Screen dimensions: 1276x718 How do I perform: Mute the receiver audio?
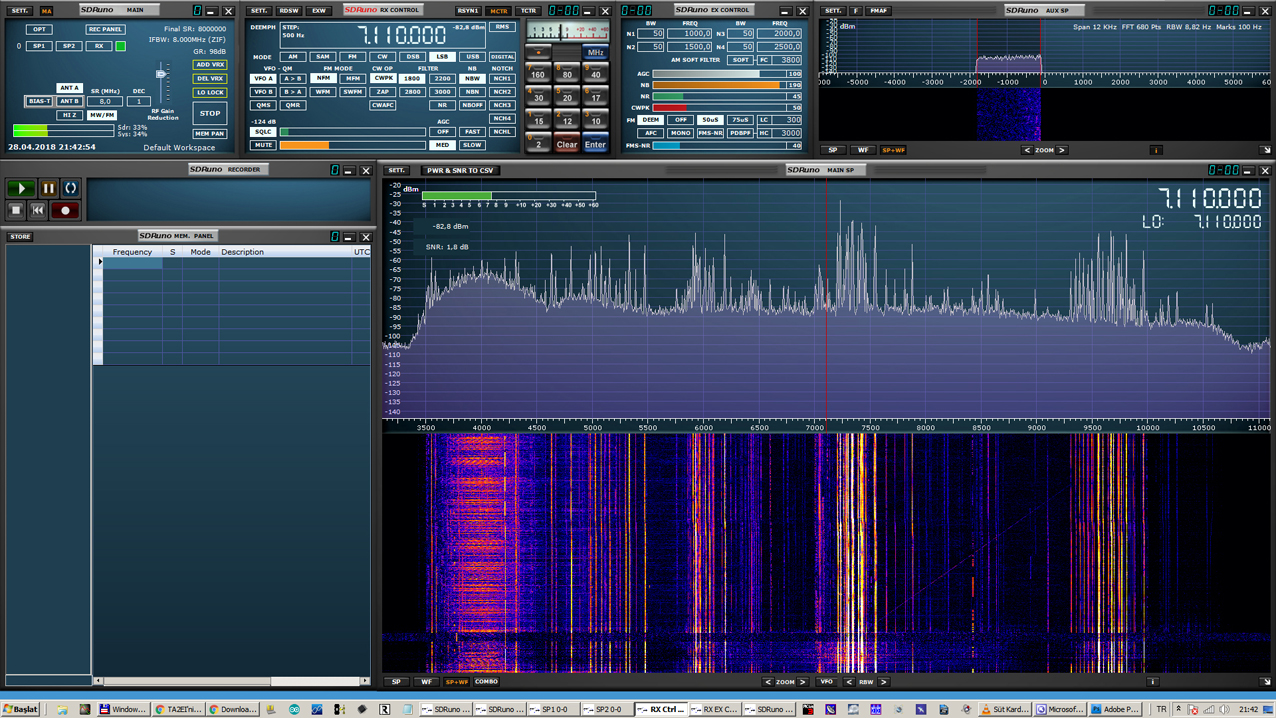click(x=263, y=145)
